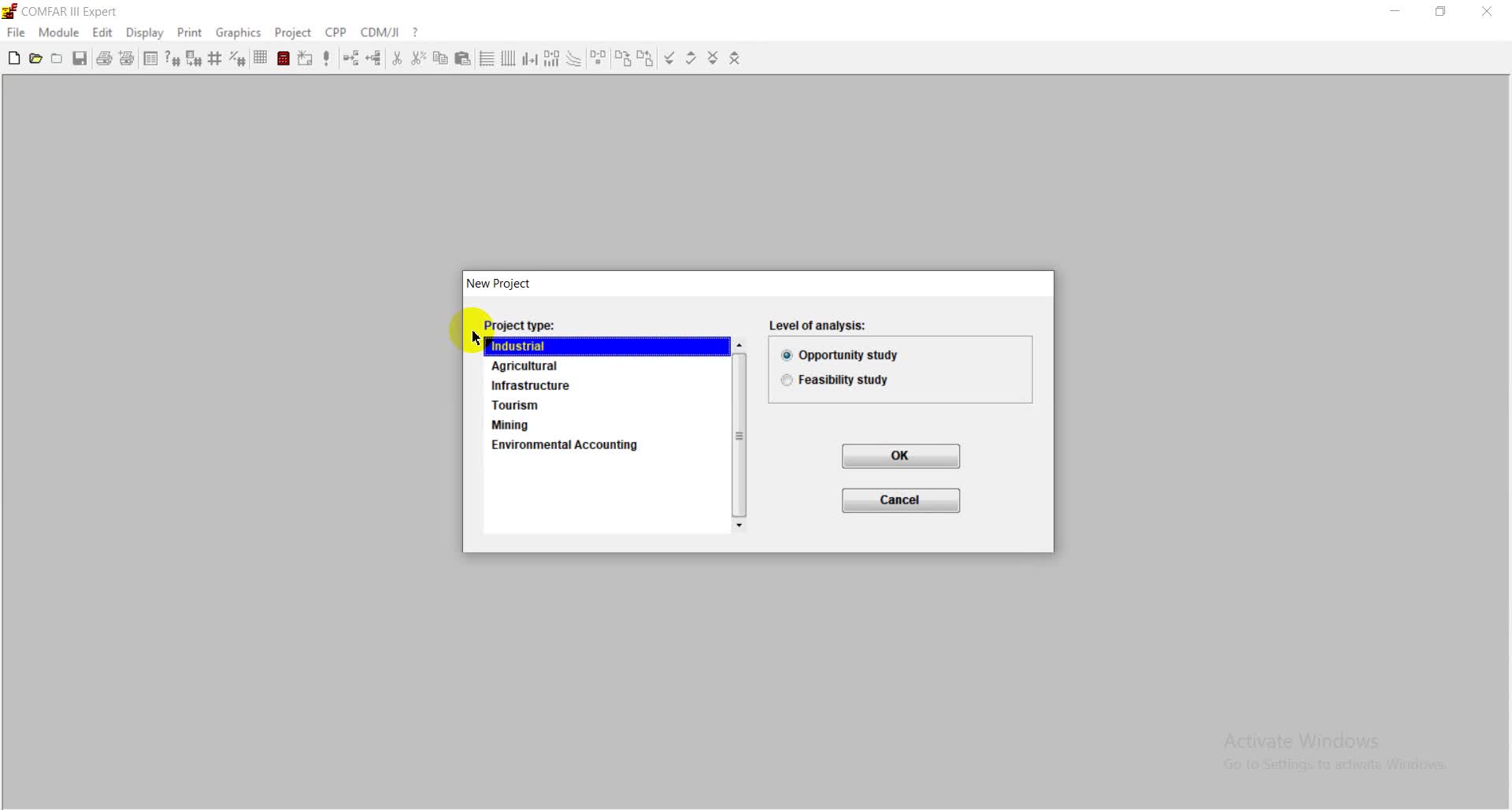Open the Module menu

[58, 32]
